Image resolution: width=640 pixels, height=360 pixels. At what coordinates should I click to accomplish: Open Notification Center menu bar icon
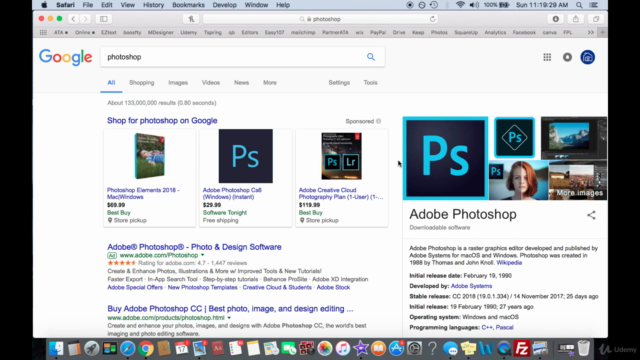tap(594, 5)
